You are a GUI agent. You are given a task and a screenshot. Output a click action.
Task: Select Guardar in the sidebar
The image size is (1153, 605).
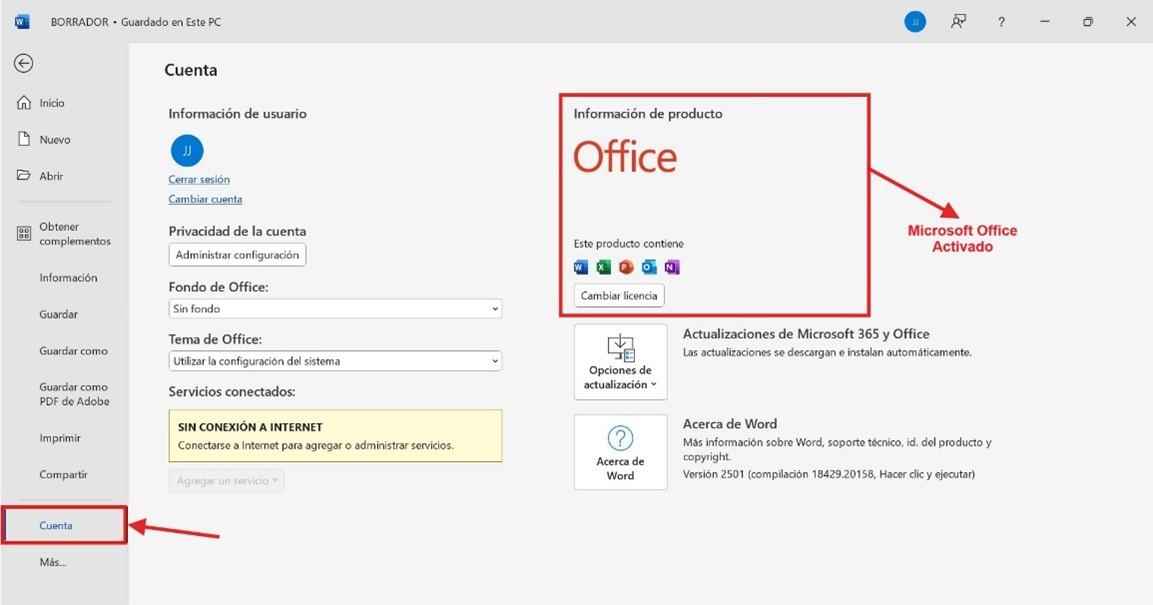[59, 314]
